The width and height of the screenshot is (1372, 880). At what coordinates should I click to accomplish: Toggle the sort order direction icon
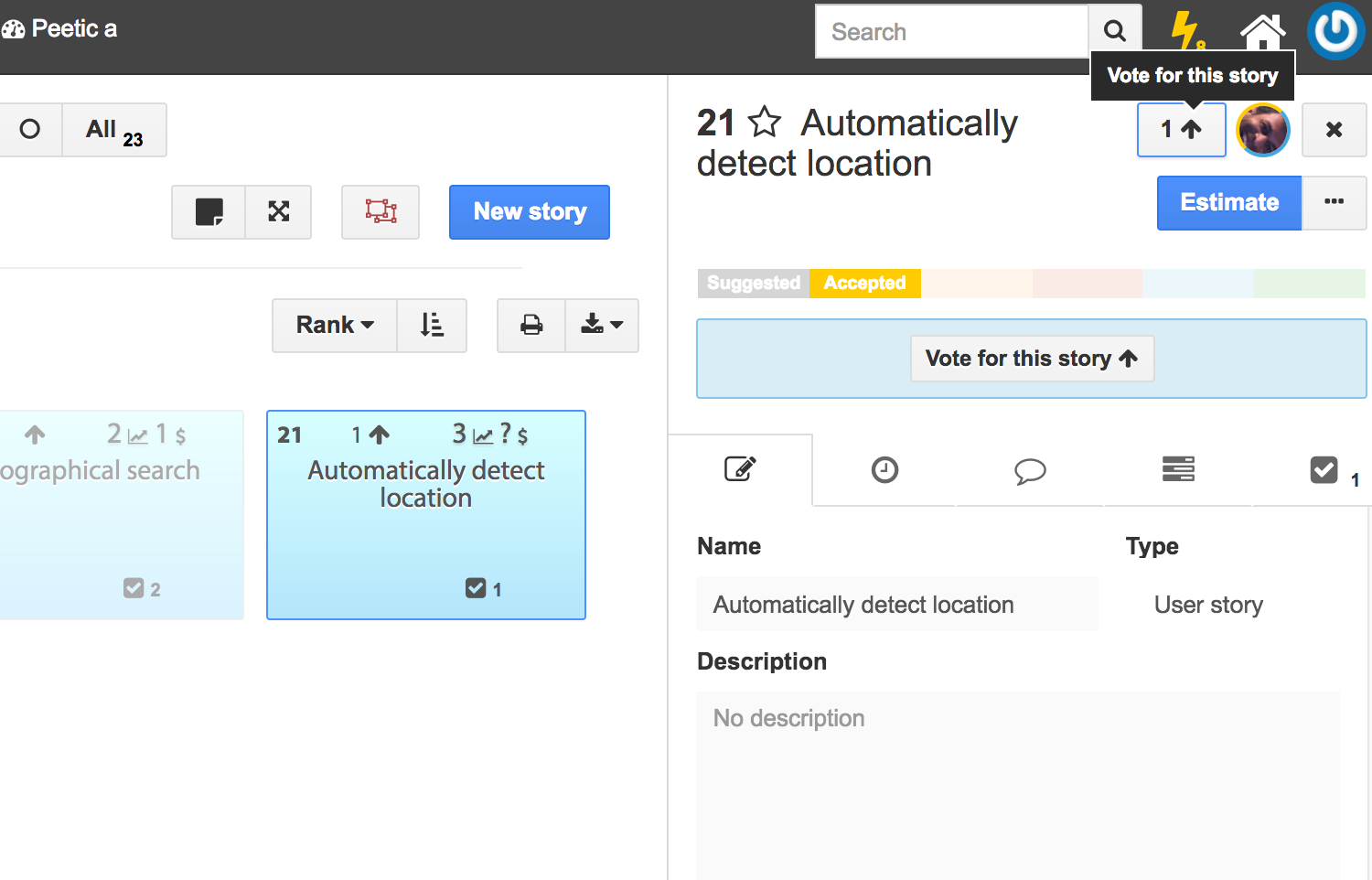(432, 326)
